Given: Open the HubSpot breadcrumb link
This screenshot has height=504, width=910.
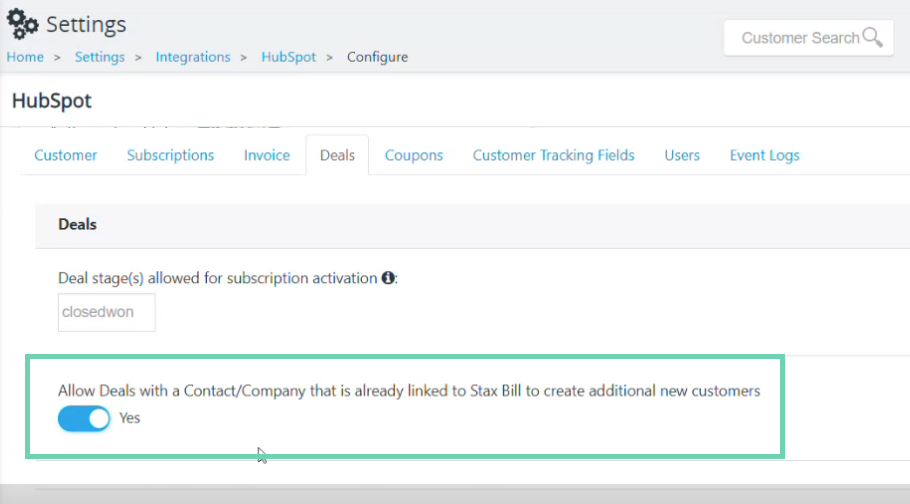Looking at the screenshot, I should (288, 57).
